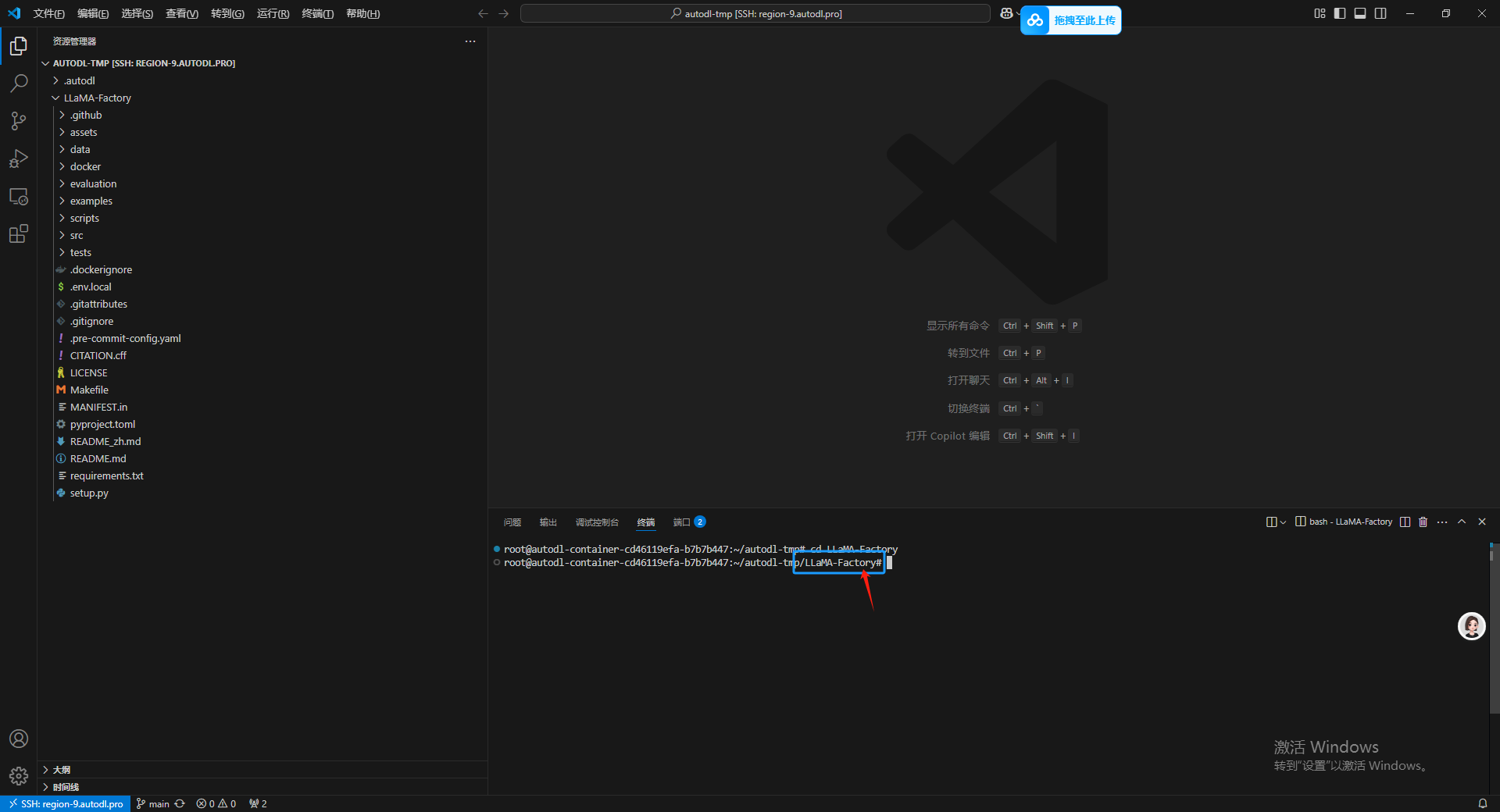Open the Accounts menu icon
The height and width of the screenshot is (812, 1500).
tap(19, 739)
